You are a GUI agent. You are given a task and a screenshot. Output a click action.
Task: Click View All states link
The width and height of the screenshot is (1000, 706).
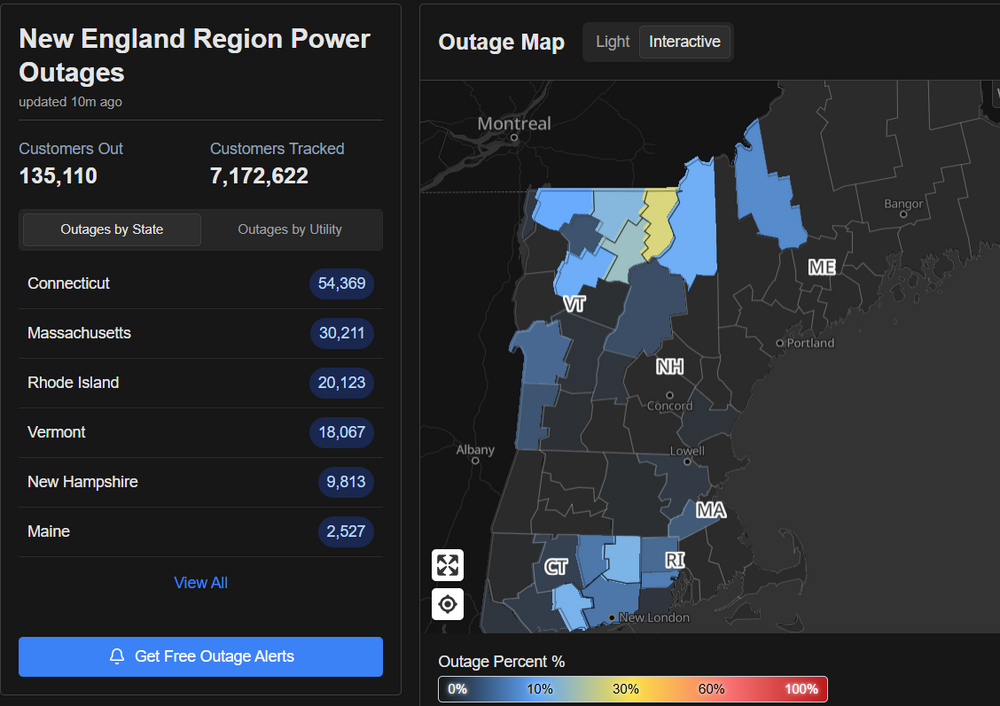click(200, 583)
